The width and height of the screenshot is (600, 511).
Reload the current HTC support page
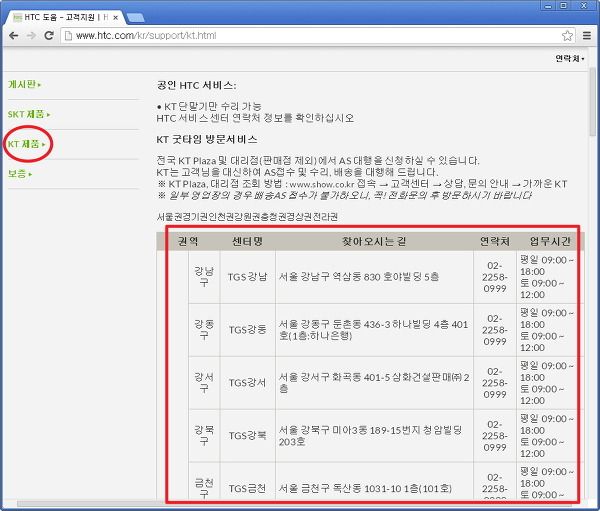[x=49, y=36]
